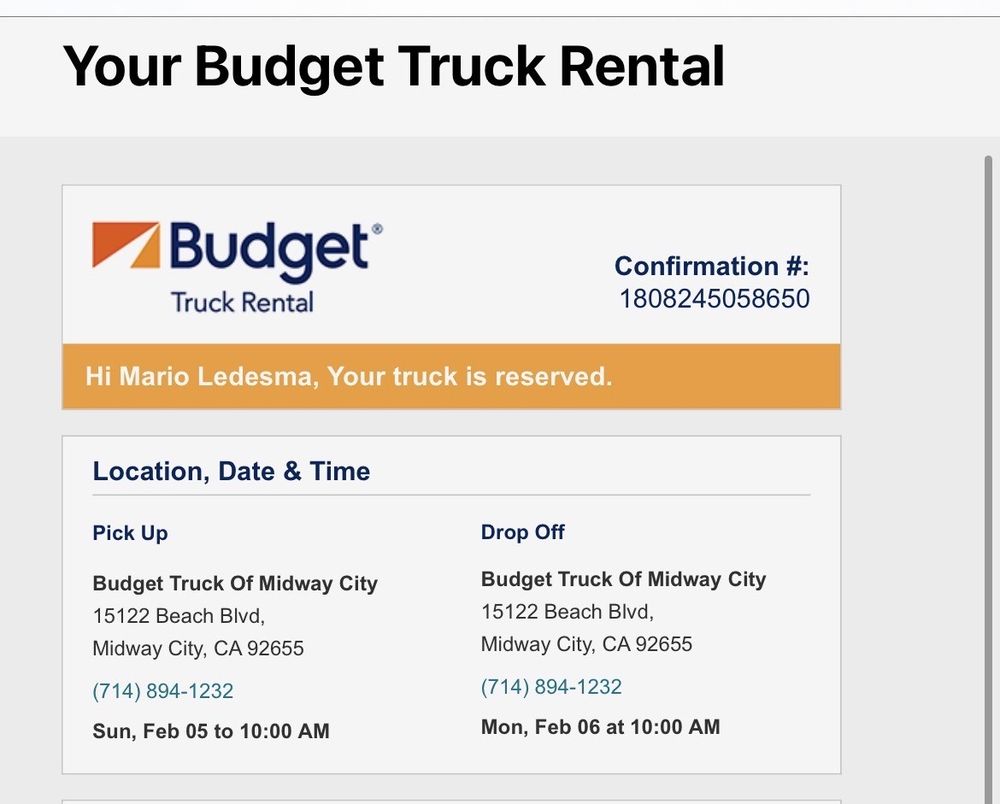Expand the partially visible section at bottom
The width and height of the screenshot is (1000, 804).
pos(451,800)
